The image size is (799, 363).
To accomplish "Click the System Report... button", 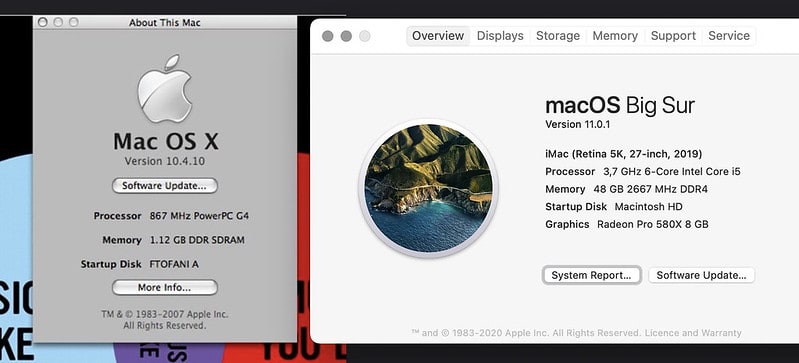I will tap(591, 275).
